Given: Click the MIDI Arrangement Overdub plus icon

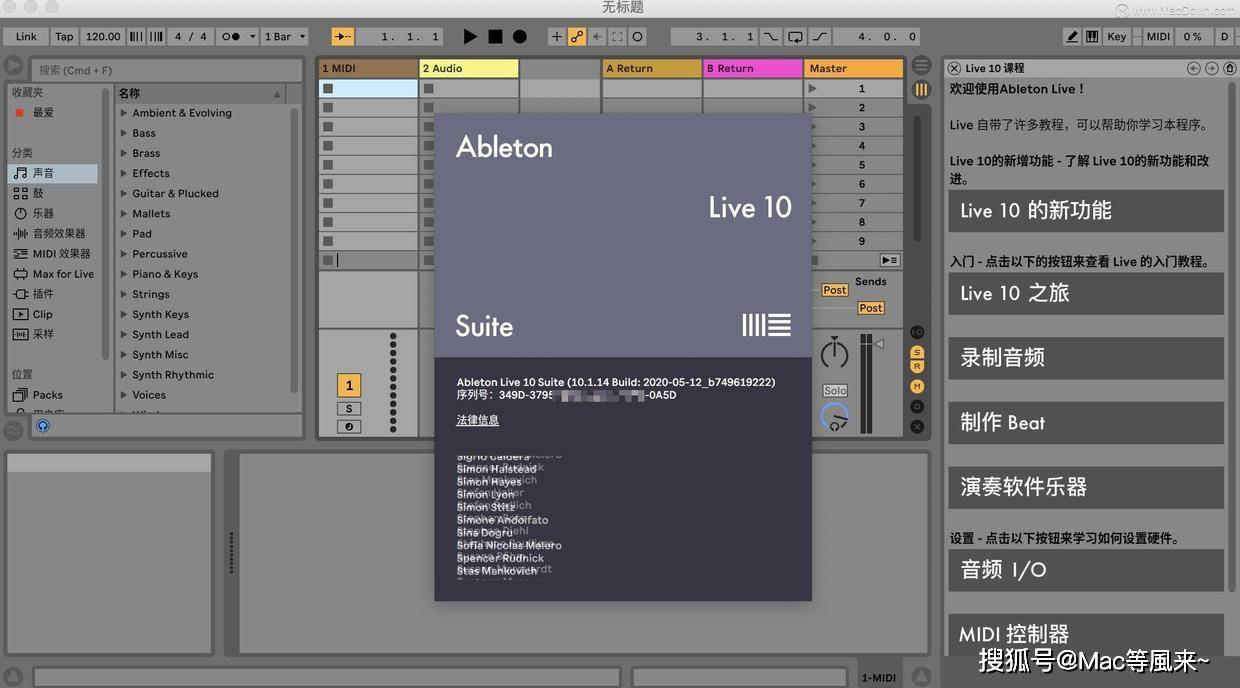Looking at the screenshot, I should tap(557, 36).
